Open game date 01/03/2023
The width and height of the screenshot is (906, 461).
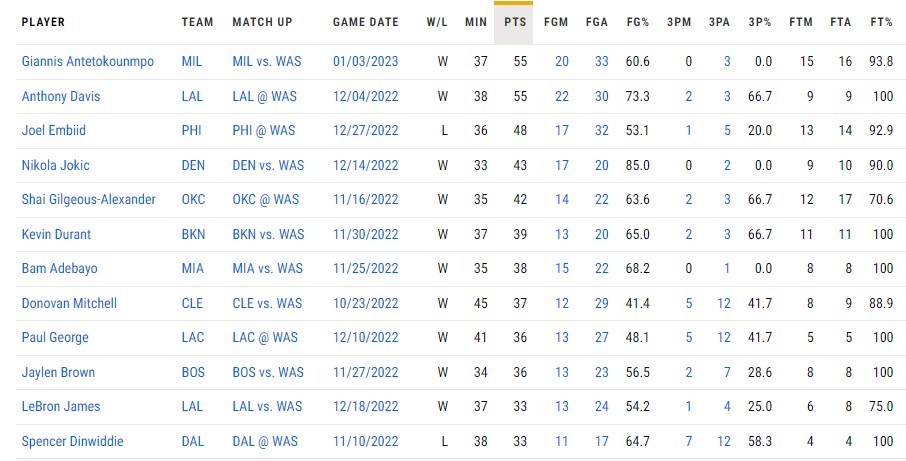point(366,61)
